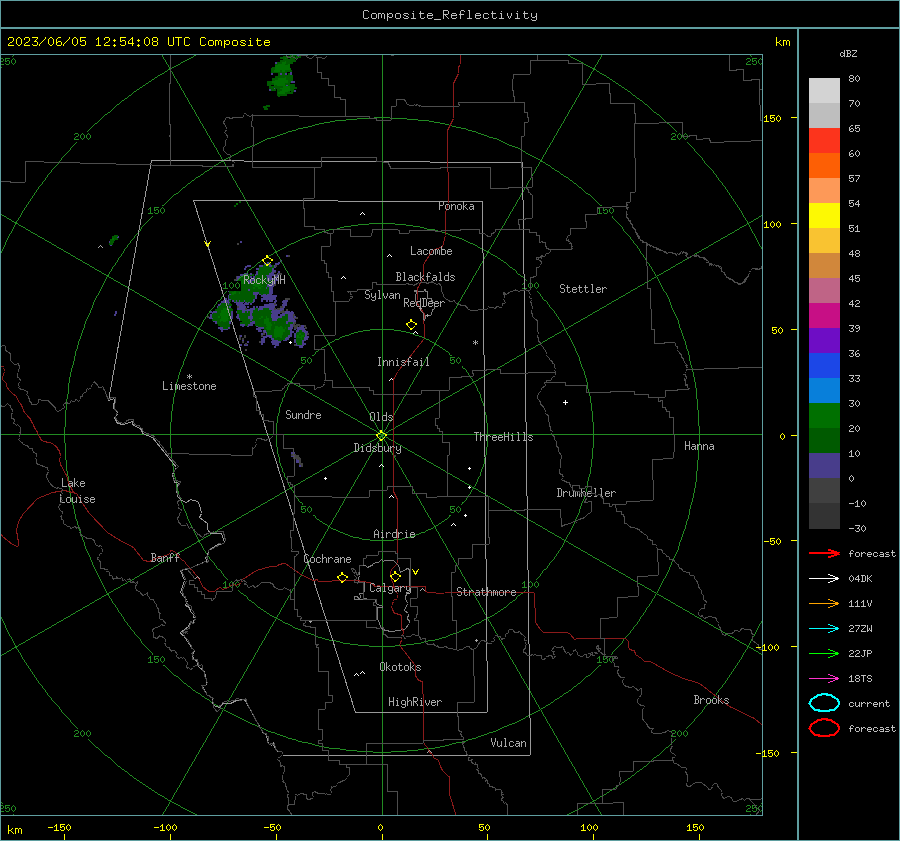Click the Olds label
The width and height of the screenshot is (900, 841).
(381, 417)
